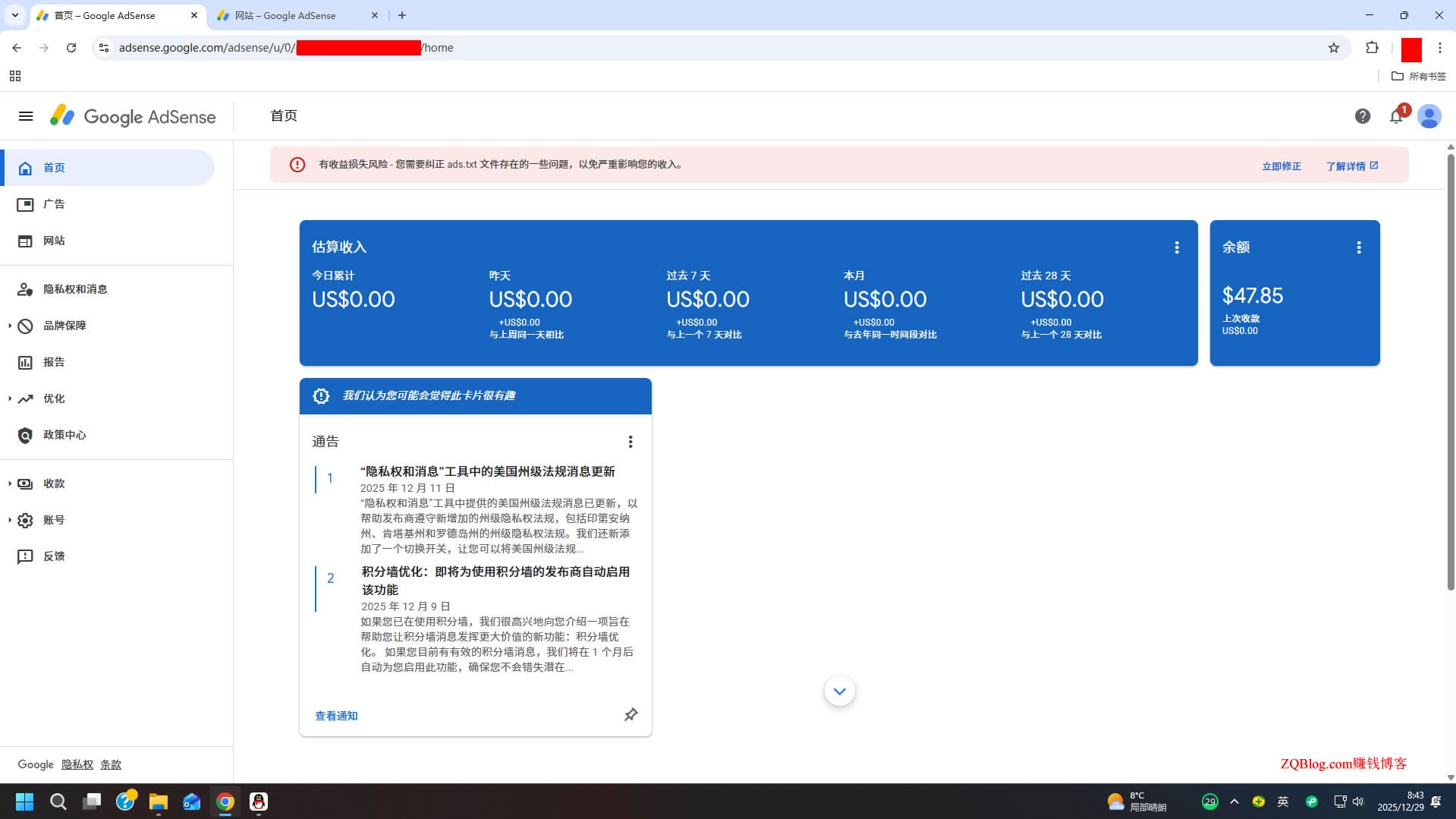Image resolution: width=1456 pixels, height=819 pixels.
Task: Reload the AdSense page
Action: tap(71, 48)
